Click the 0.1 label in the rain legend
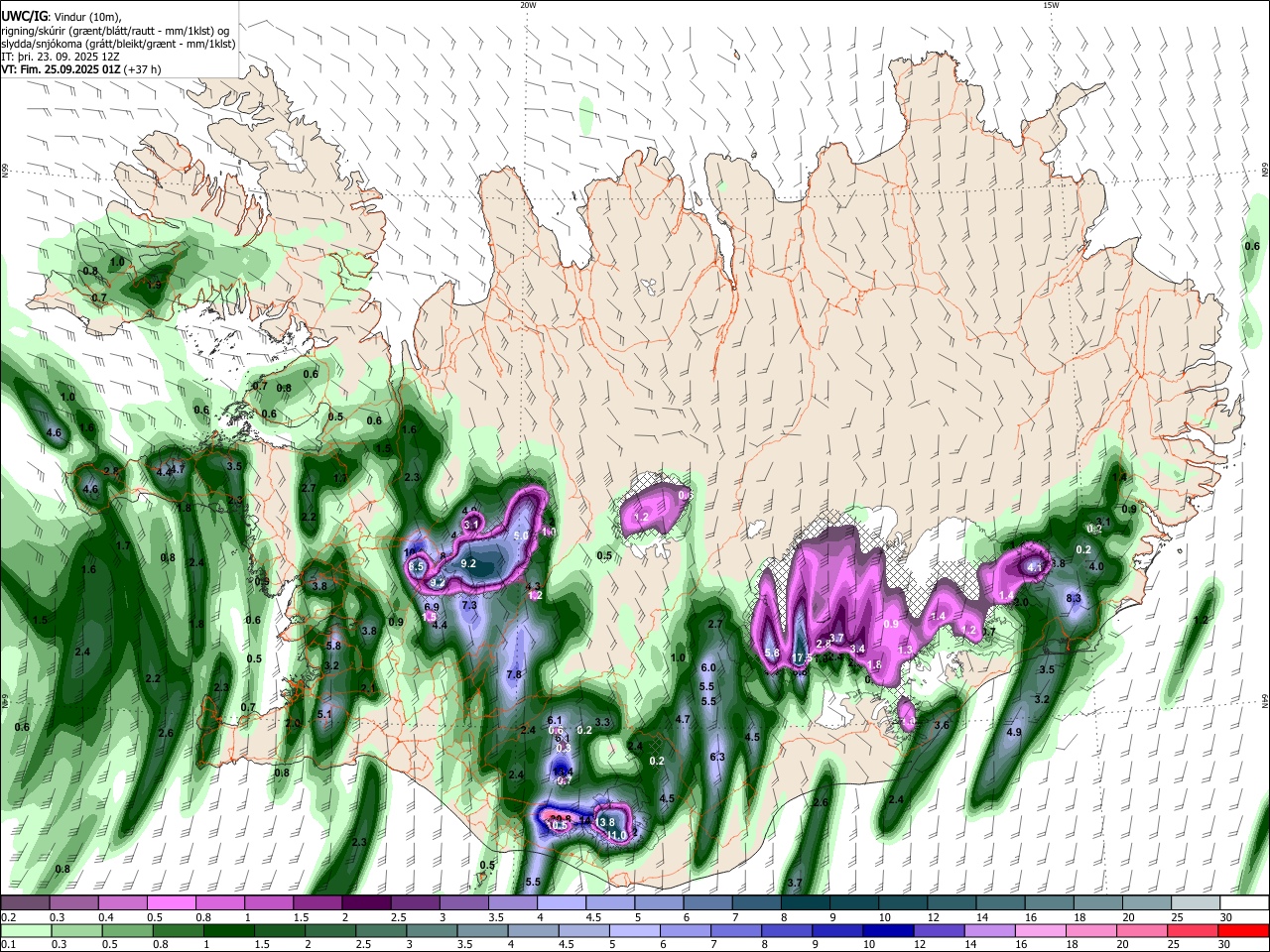1270x952 pixels. coord(9,944)
